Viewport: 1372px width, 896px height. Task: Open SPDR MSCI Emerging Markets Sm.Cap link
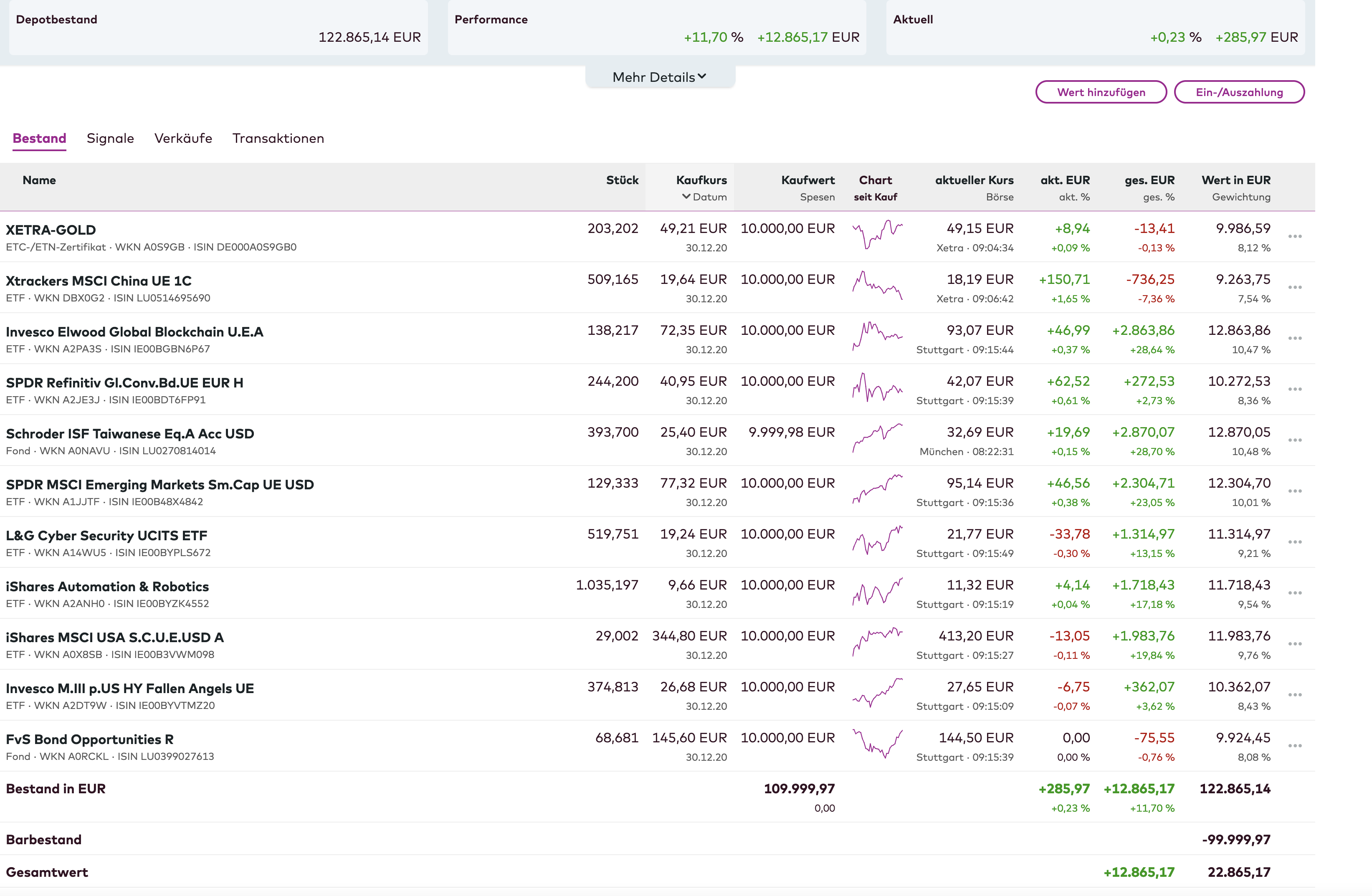(x=159, y=484)
